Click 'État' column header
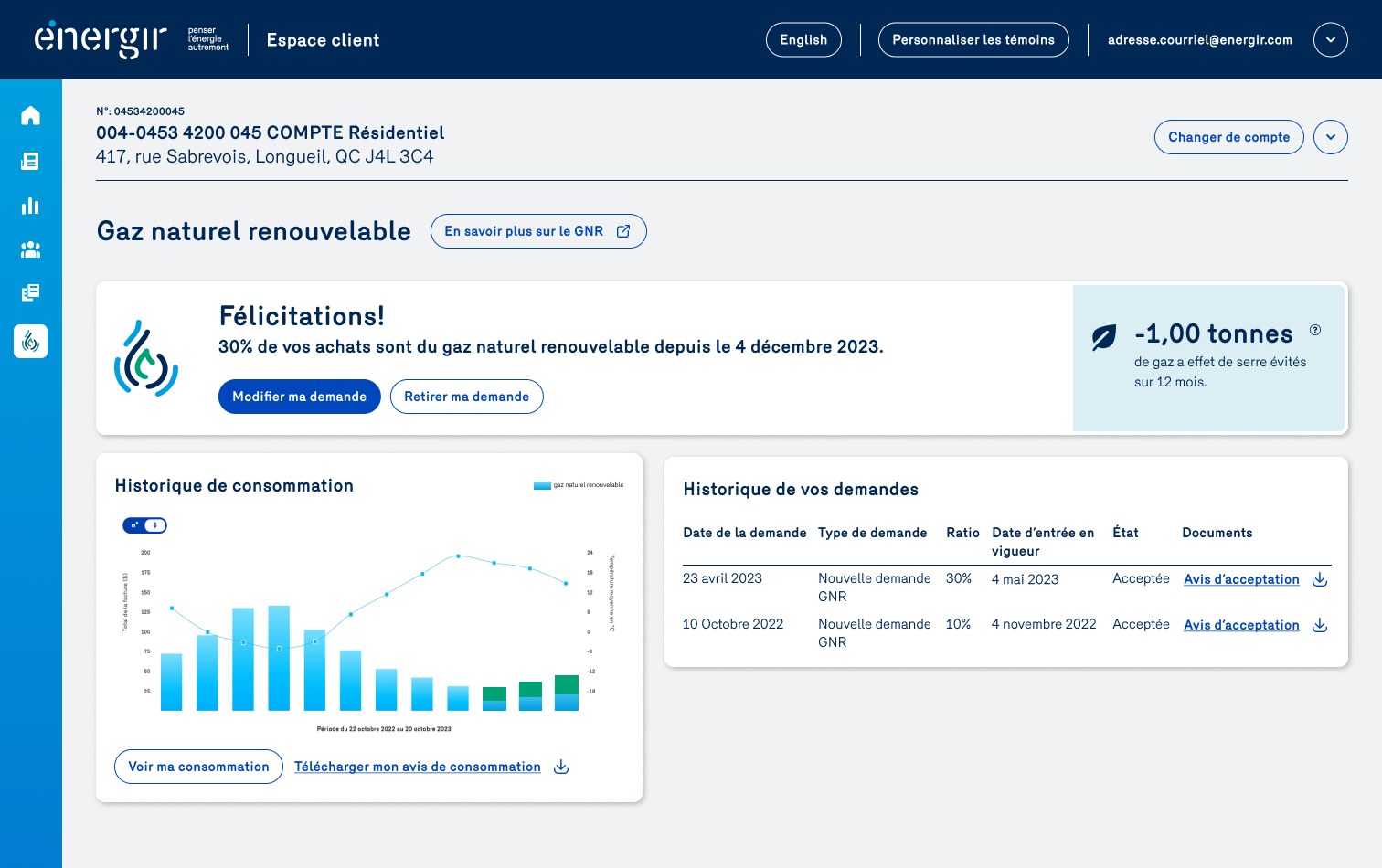 (1125, 533)
